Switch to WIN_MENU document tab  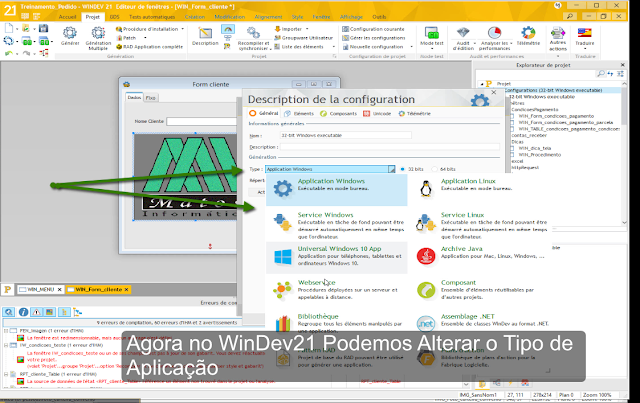click(x=40, y=289)
